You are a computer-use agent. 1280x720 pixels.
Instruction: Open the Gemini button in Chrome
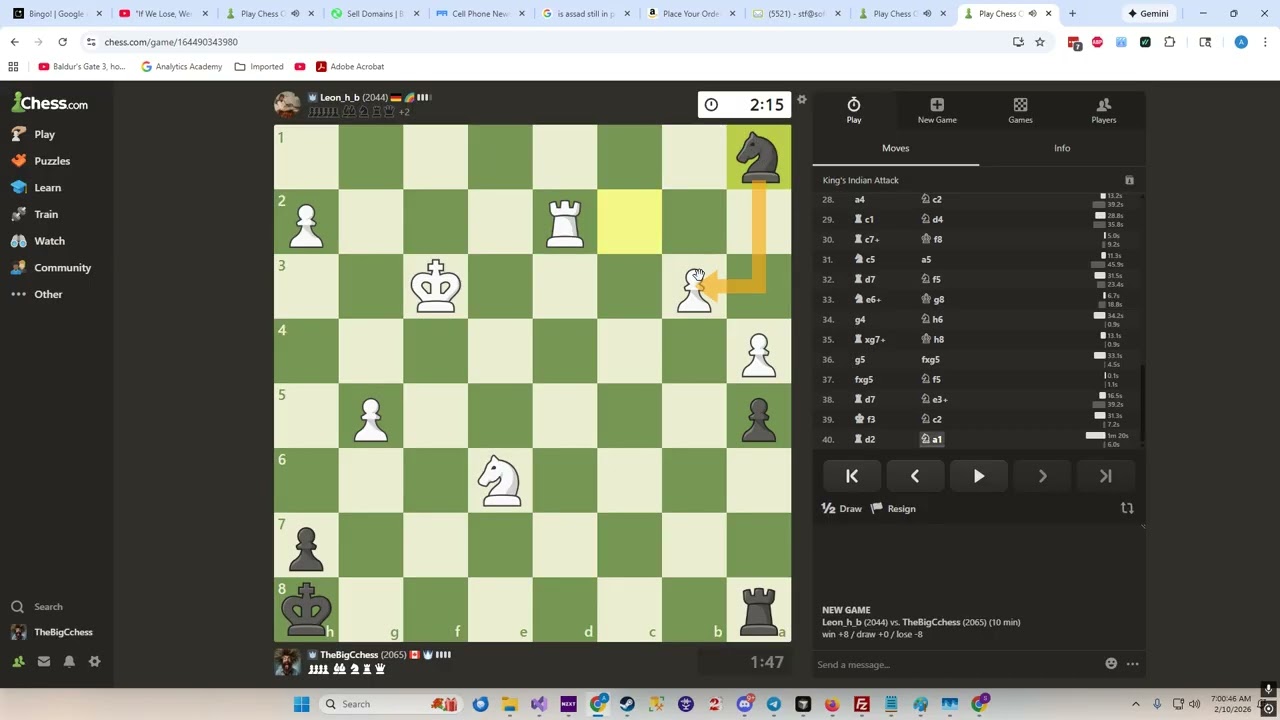click(1147, 14)
